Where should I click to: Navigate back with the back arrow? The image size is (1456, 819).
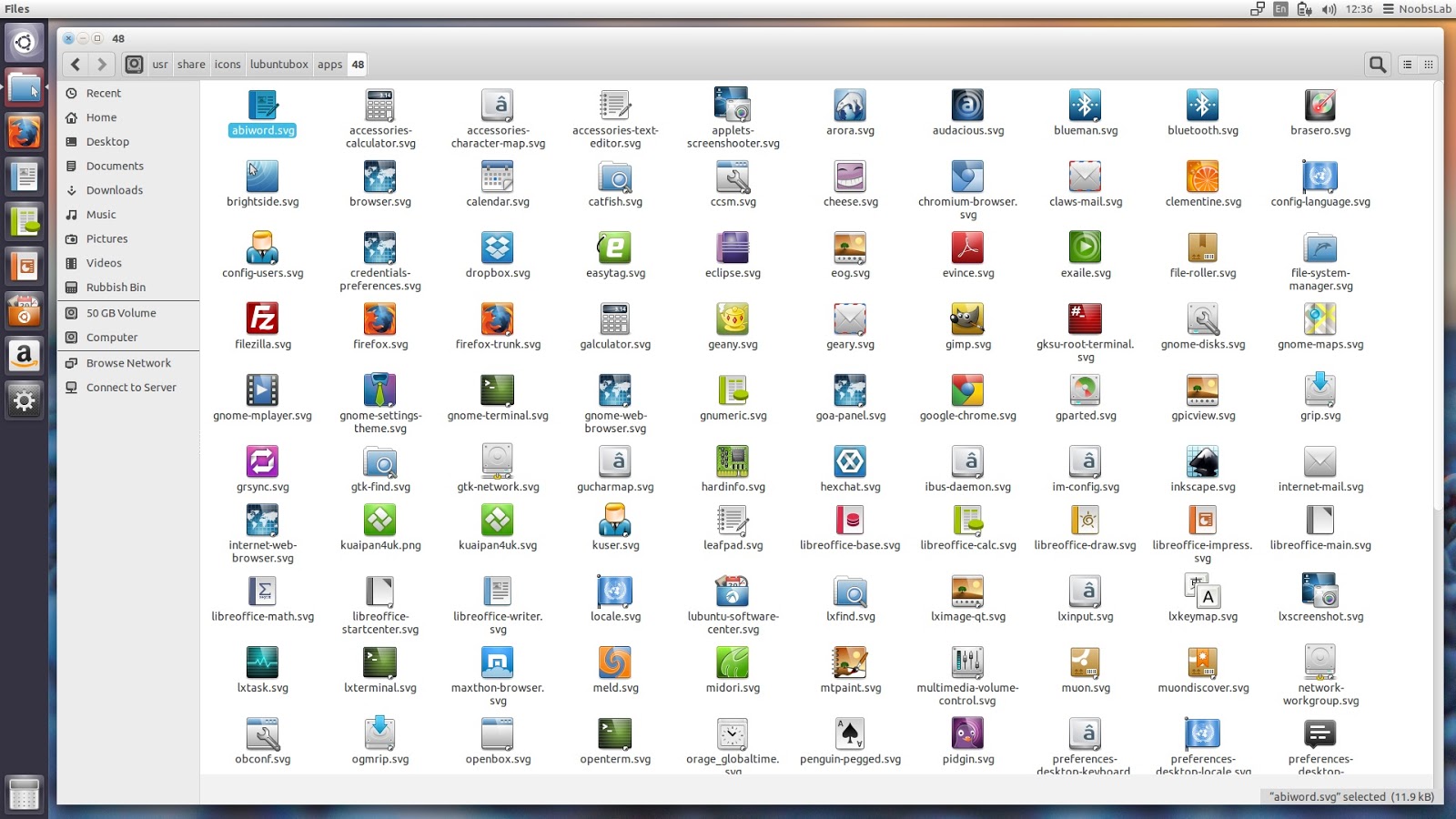[76, 64]
